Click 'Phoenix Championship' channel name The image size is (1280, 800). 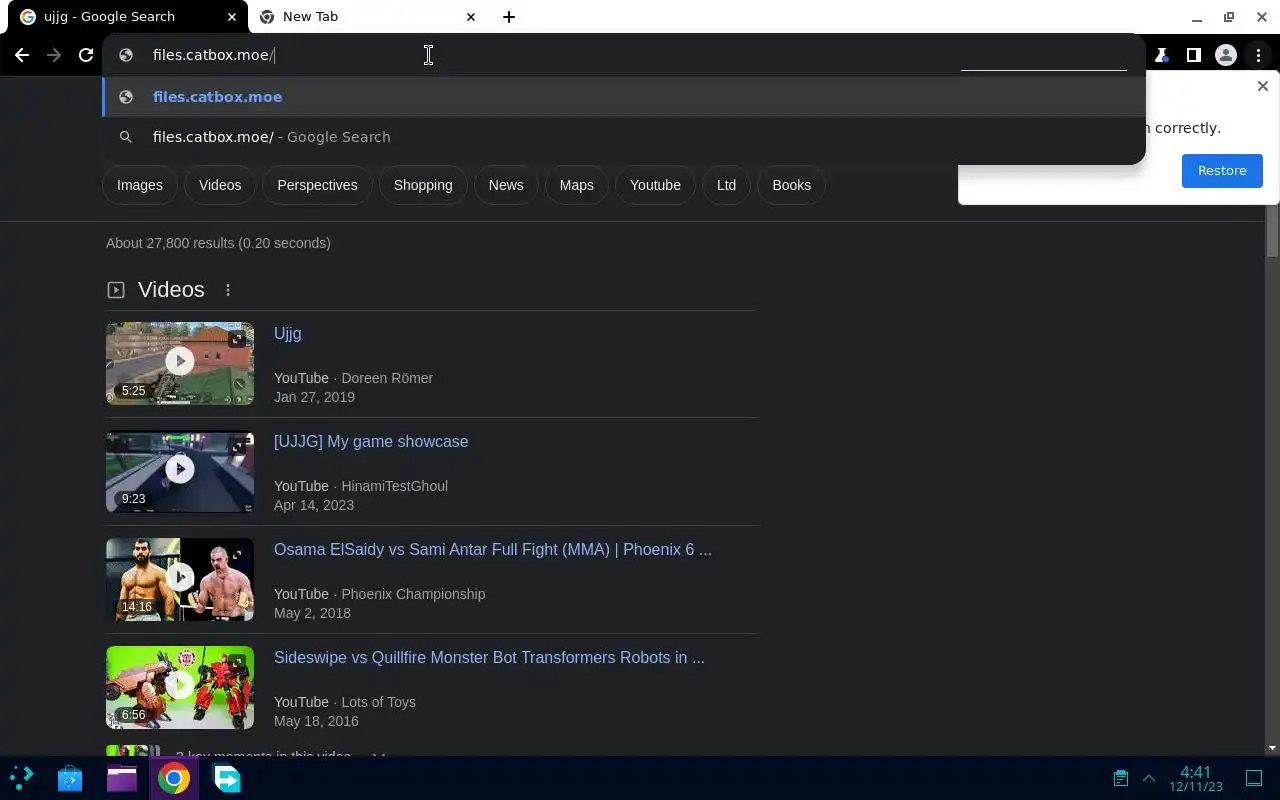point(413,594)
